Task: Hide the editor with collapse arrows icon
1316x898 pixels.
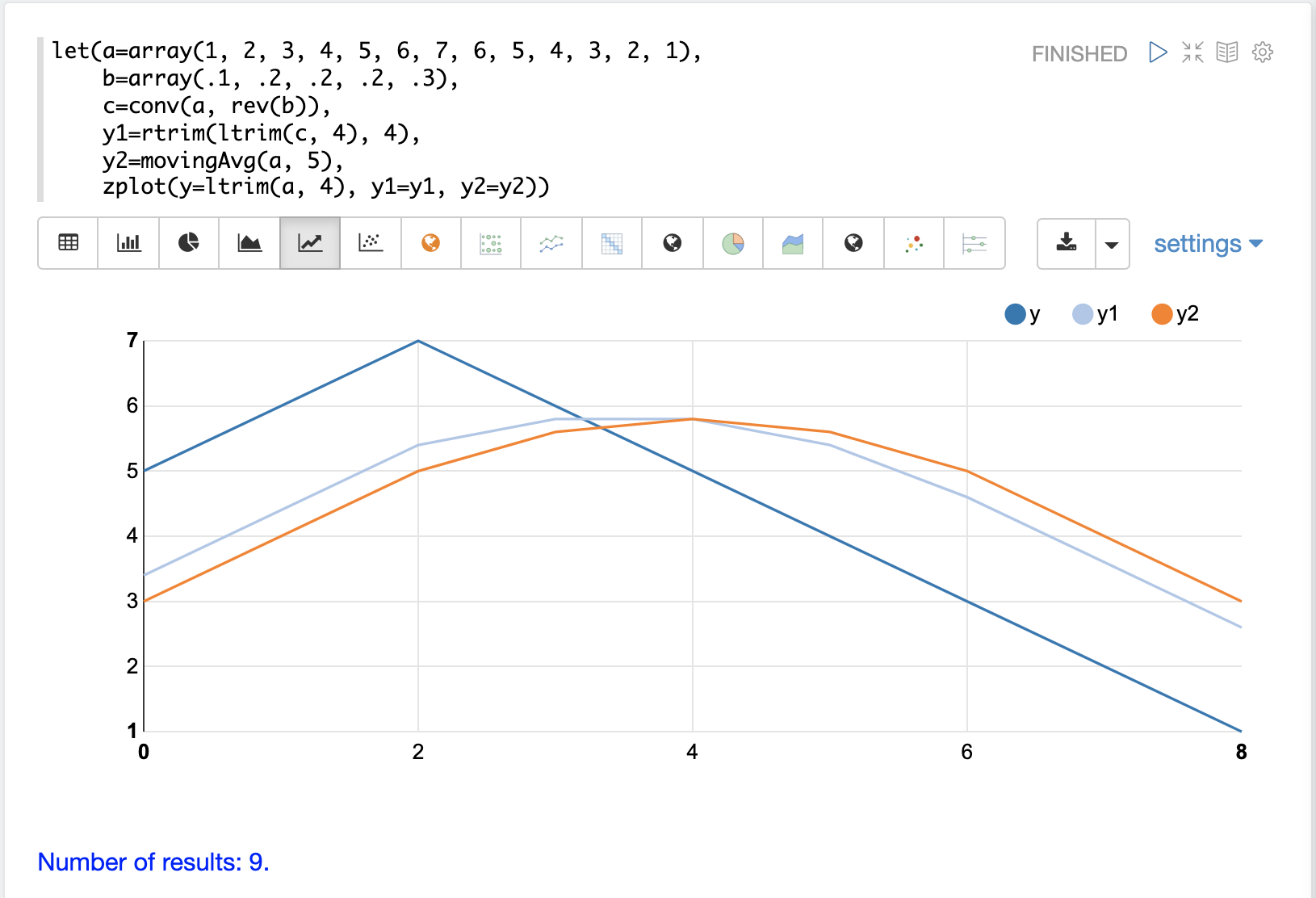Action: click(x=1192, y=52)
